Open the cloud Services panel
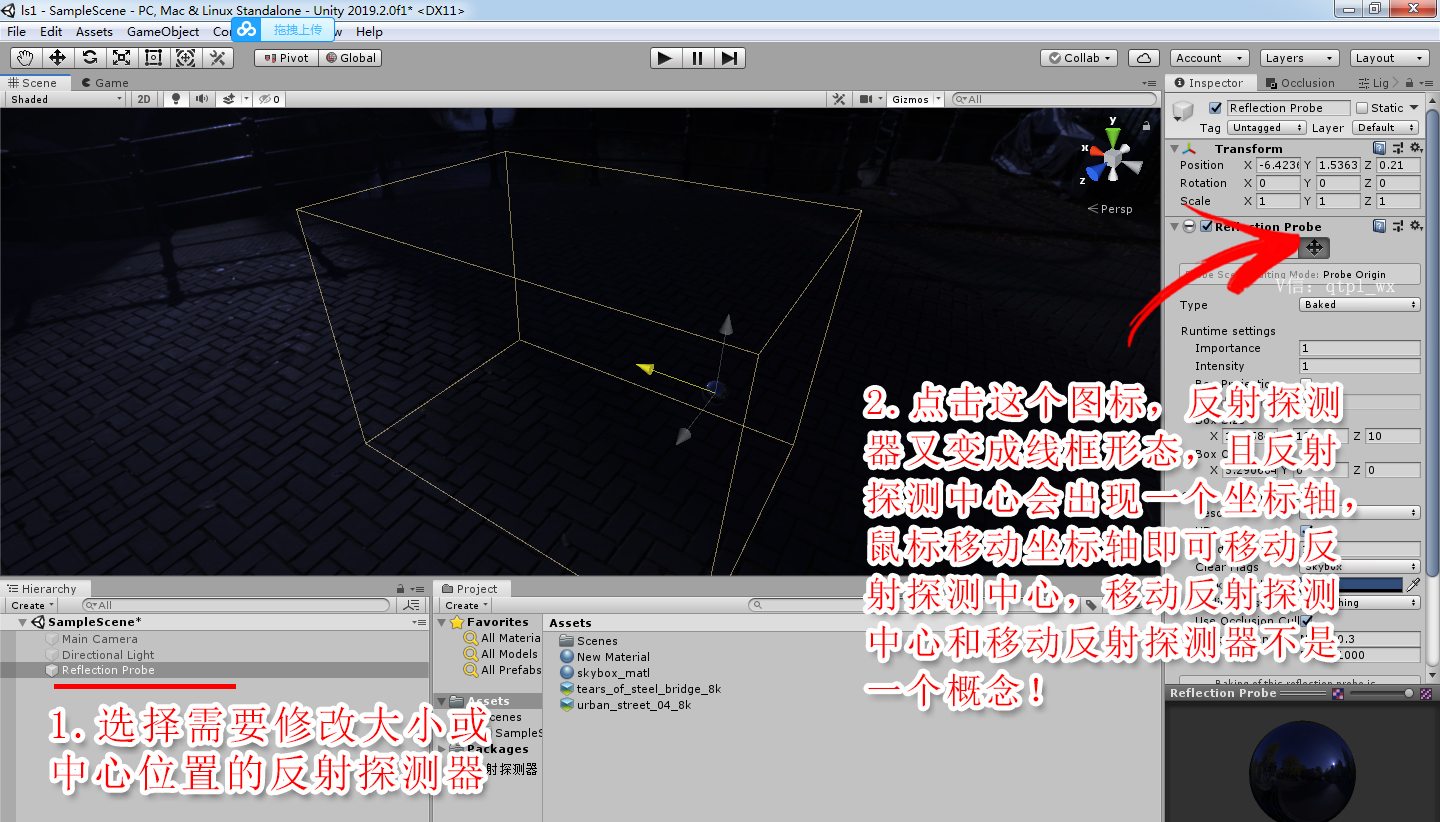The height and width of the screenshot is (822, 1440). coord(1143,58)
